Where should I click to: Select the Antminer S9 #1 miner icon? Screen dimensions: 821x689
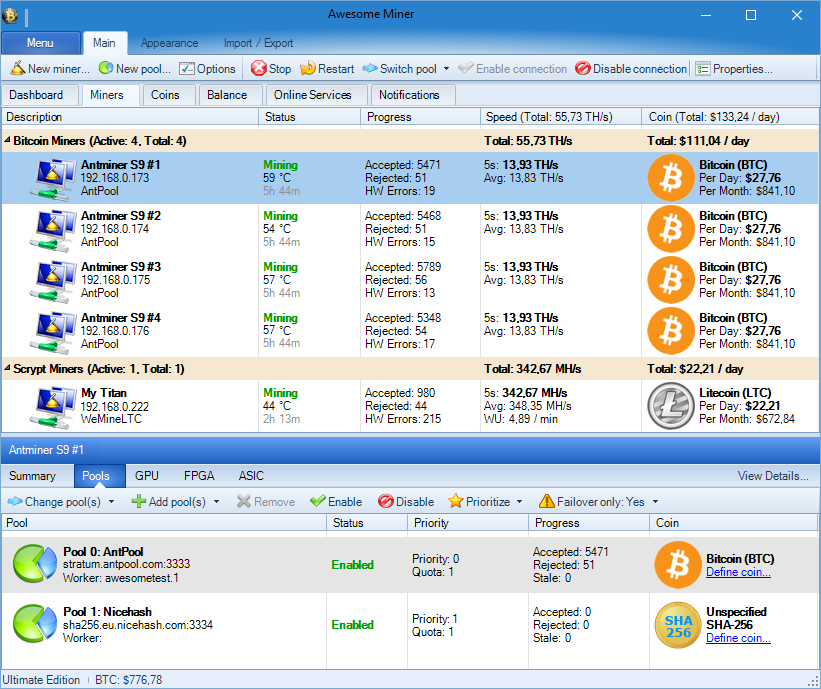point(53,179)
